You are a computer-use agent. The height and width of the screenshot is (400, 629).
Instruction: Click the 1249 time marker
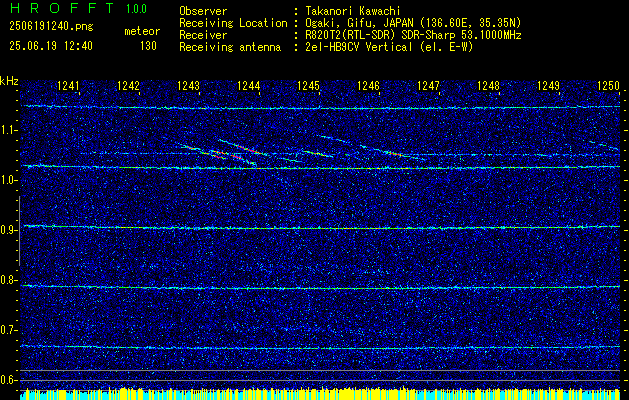click(x=548, y=85)
